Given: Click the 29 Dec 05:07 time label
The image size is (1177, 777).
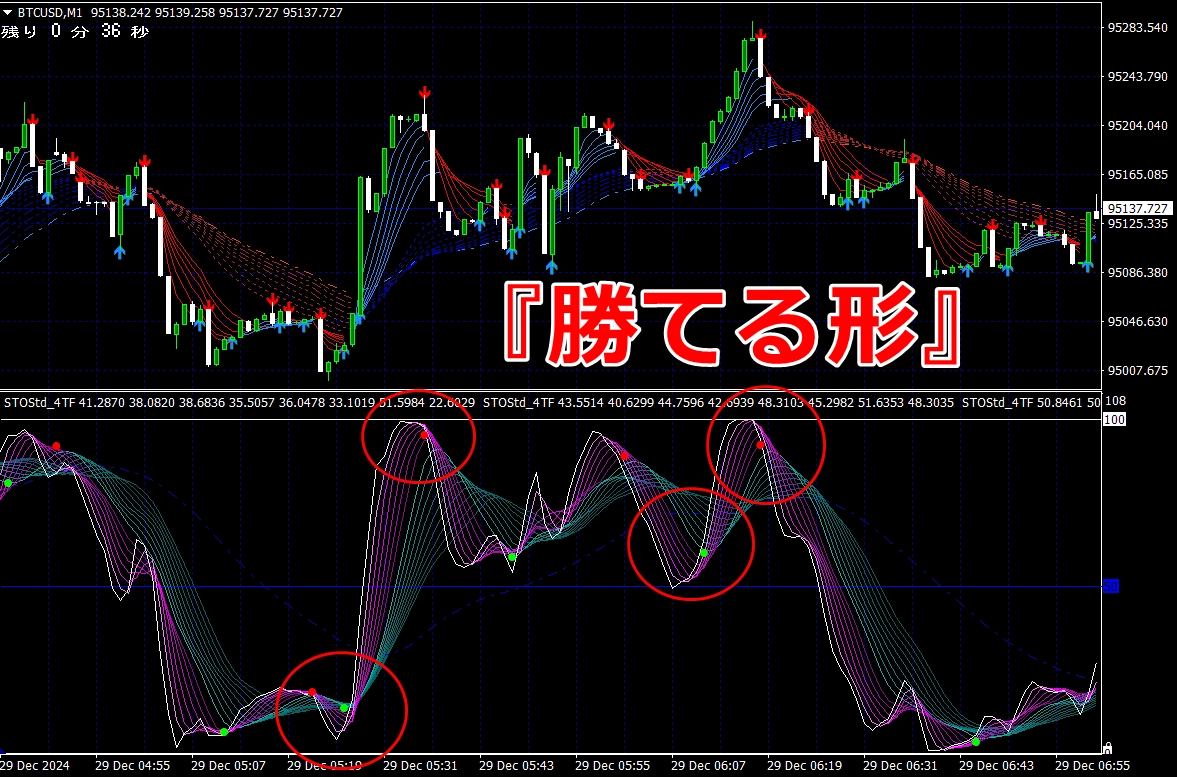Looking at the screenshot, I should pyautogui.click(x=228, y=766).
